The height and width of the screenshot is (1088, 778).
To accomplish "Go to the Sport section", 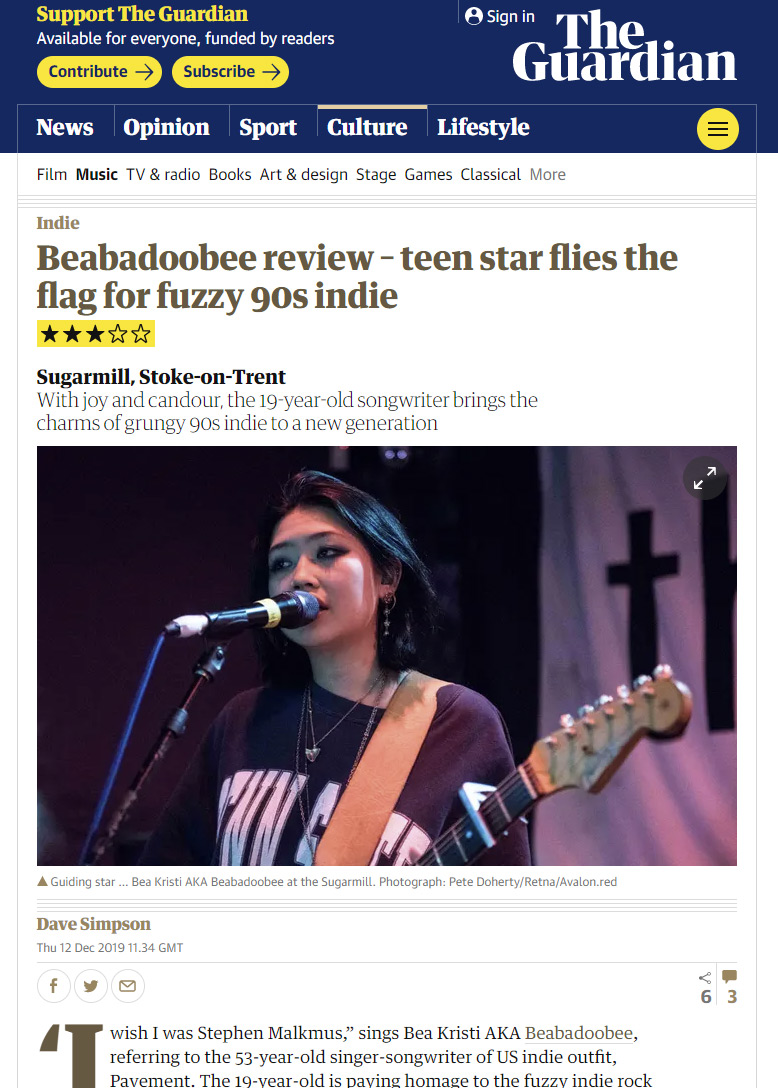I will click(268, 127).
